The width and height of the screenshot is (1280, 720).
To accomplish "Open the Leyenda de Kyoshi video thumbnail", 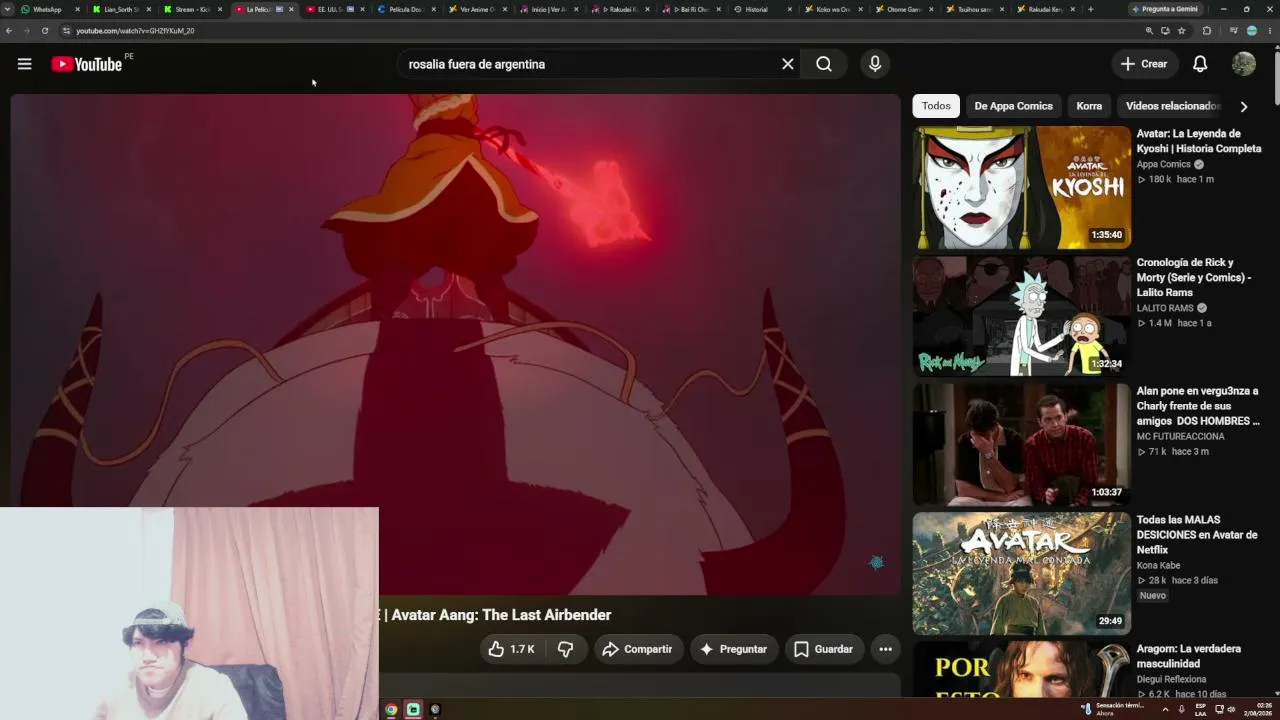I will [1022, 187].
